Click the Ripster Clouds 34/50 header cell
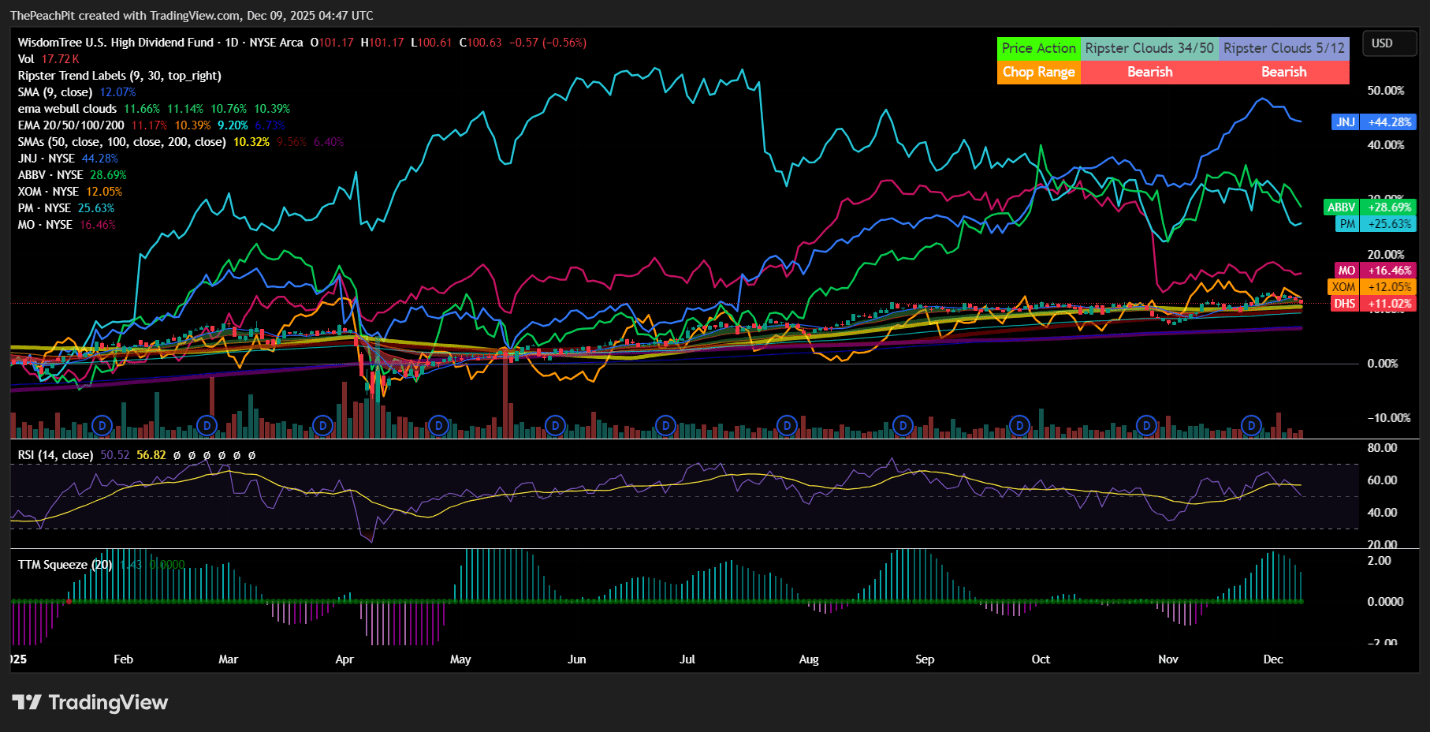The image size is (1430, 732). [1149, 48]
